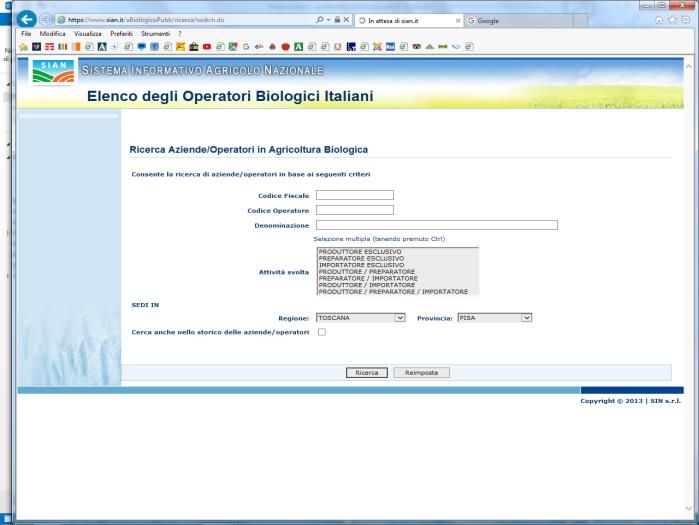Open the YouTube favorite in the favorites bar
This screenshot has width=699, height=525.
click(207, 46)
